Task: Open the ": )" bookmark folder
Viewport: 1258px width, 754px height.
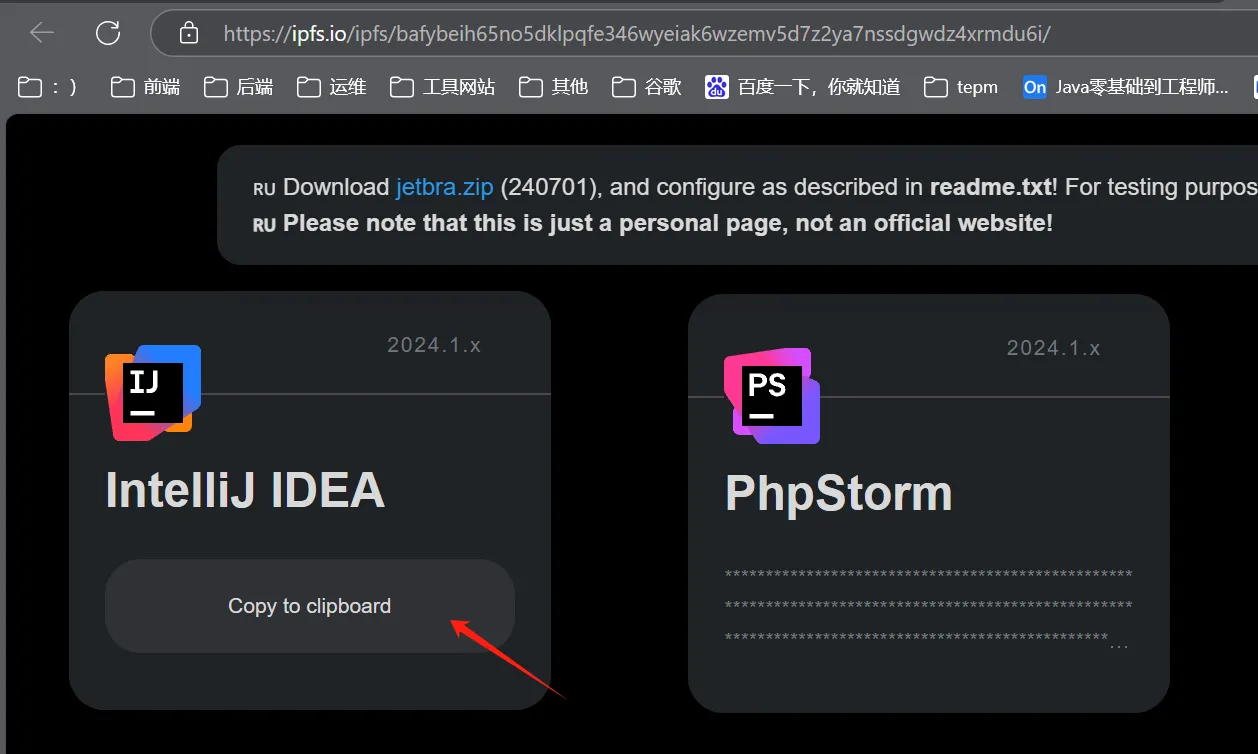Action: [48, 87]
